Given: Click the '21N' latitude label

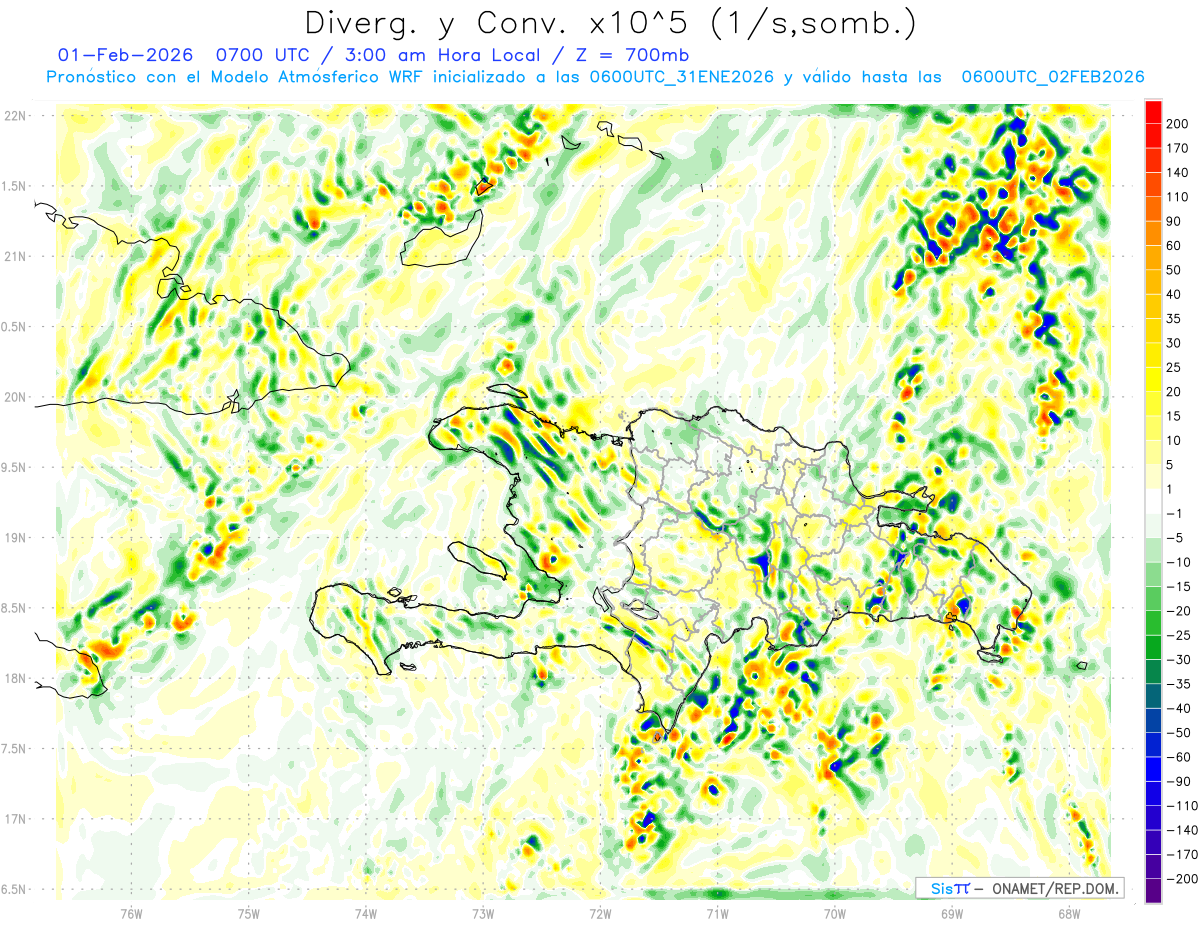Looking at the screenshot, I should (14, 257).
